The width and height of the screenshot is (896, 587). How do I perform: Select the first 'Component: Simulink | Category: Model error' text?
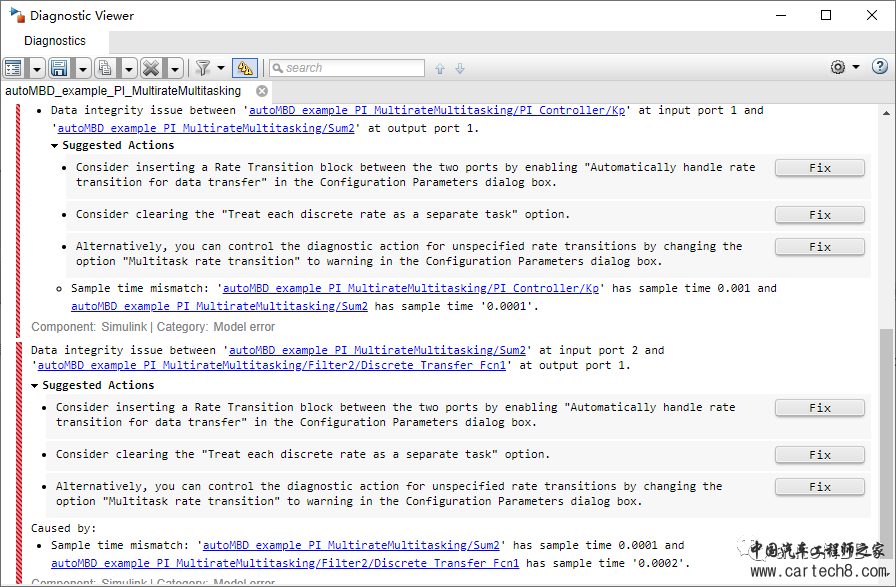tap(153, 327)
